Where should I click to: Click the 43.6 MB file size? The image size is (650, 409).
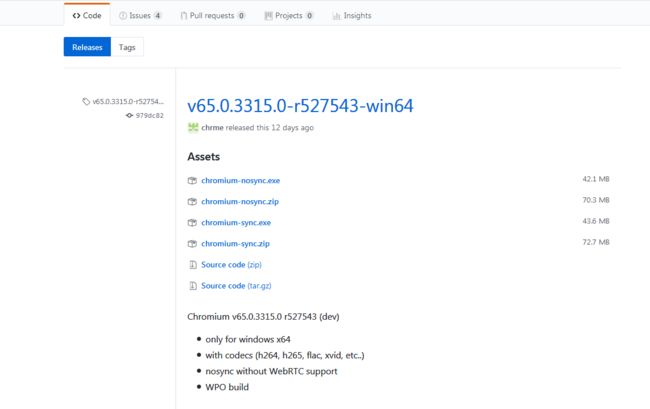(596, 221)
